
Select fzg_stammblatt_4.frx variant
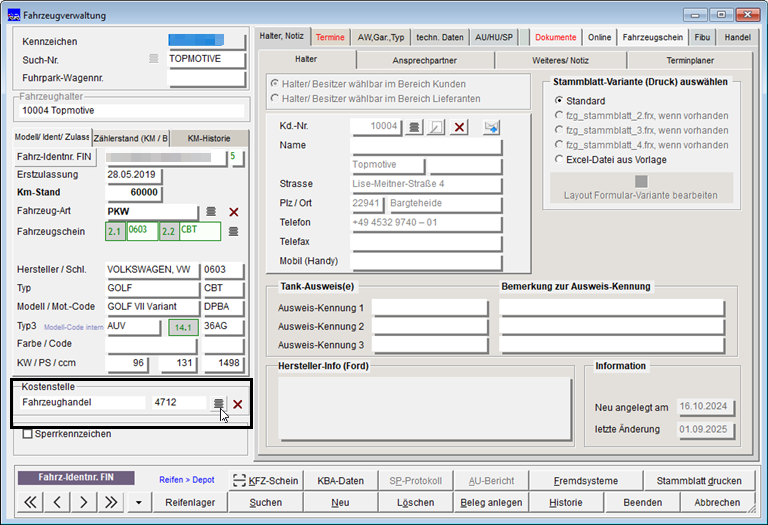point(558,144)
